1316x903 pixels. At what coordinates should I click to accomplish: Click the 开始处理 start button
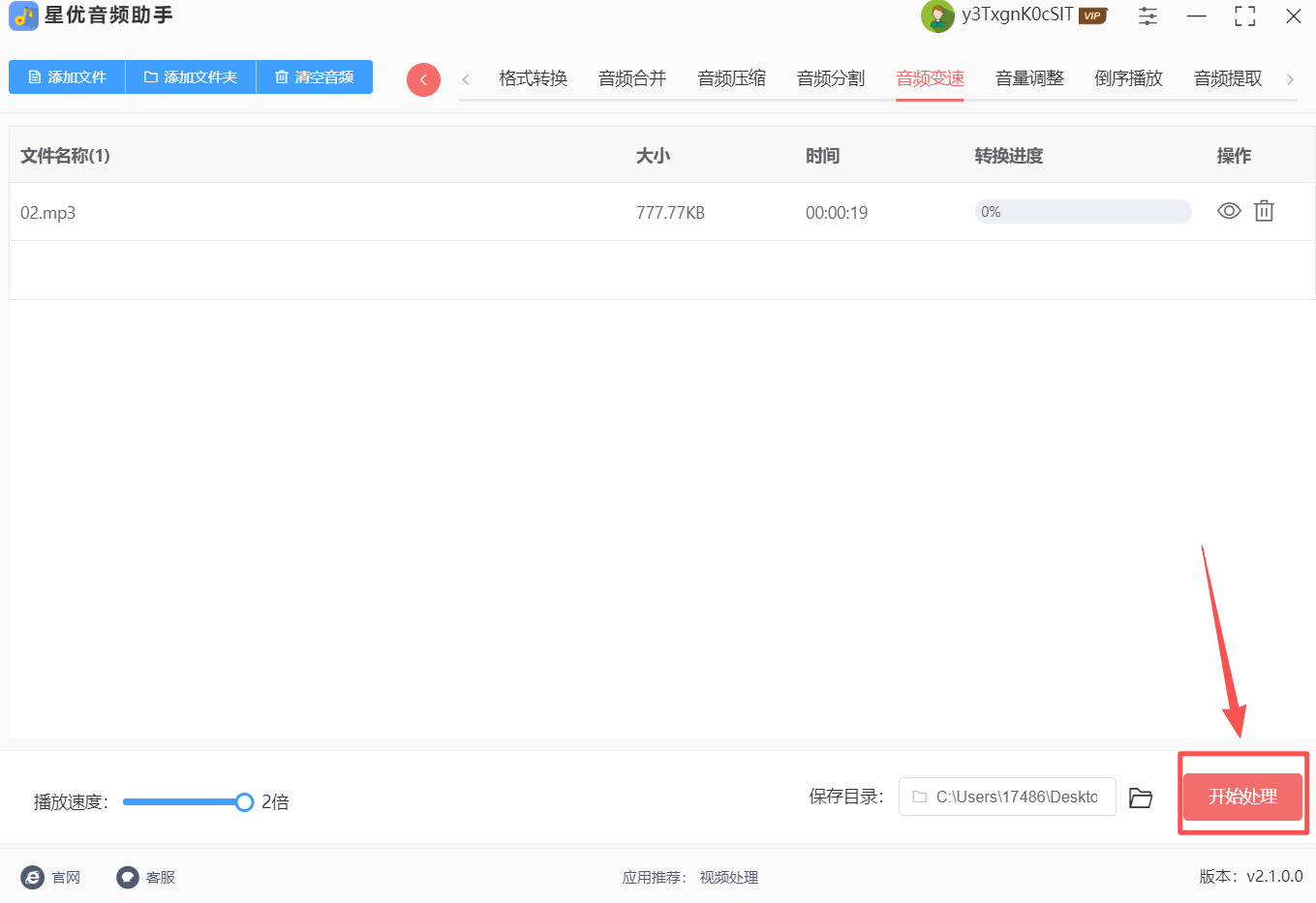(x=1242, y=797)
